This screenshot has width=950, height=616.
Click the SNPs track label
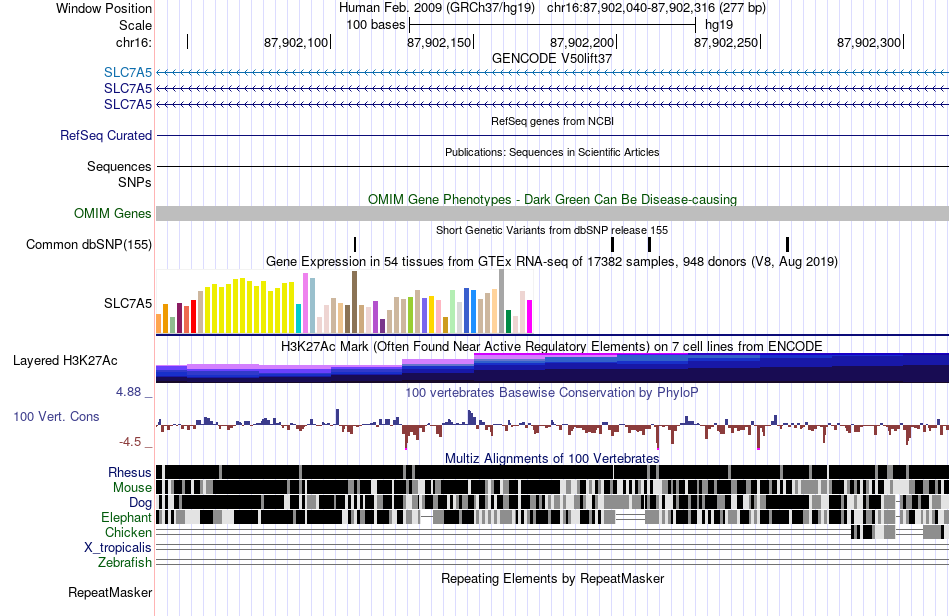coord(135,182)
